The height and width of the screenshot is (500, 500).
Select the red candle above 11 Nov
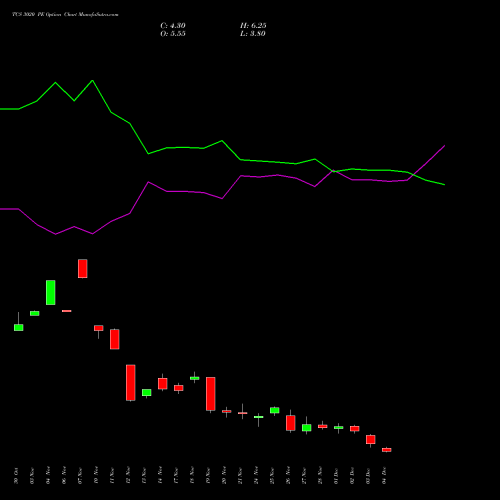coord(115,339)
